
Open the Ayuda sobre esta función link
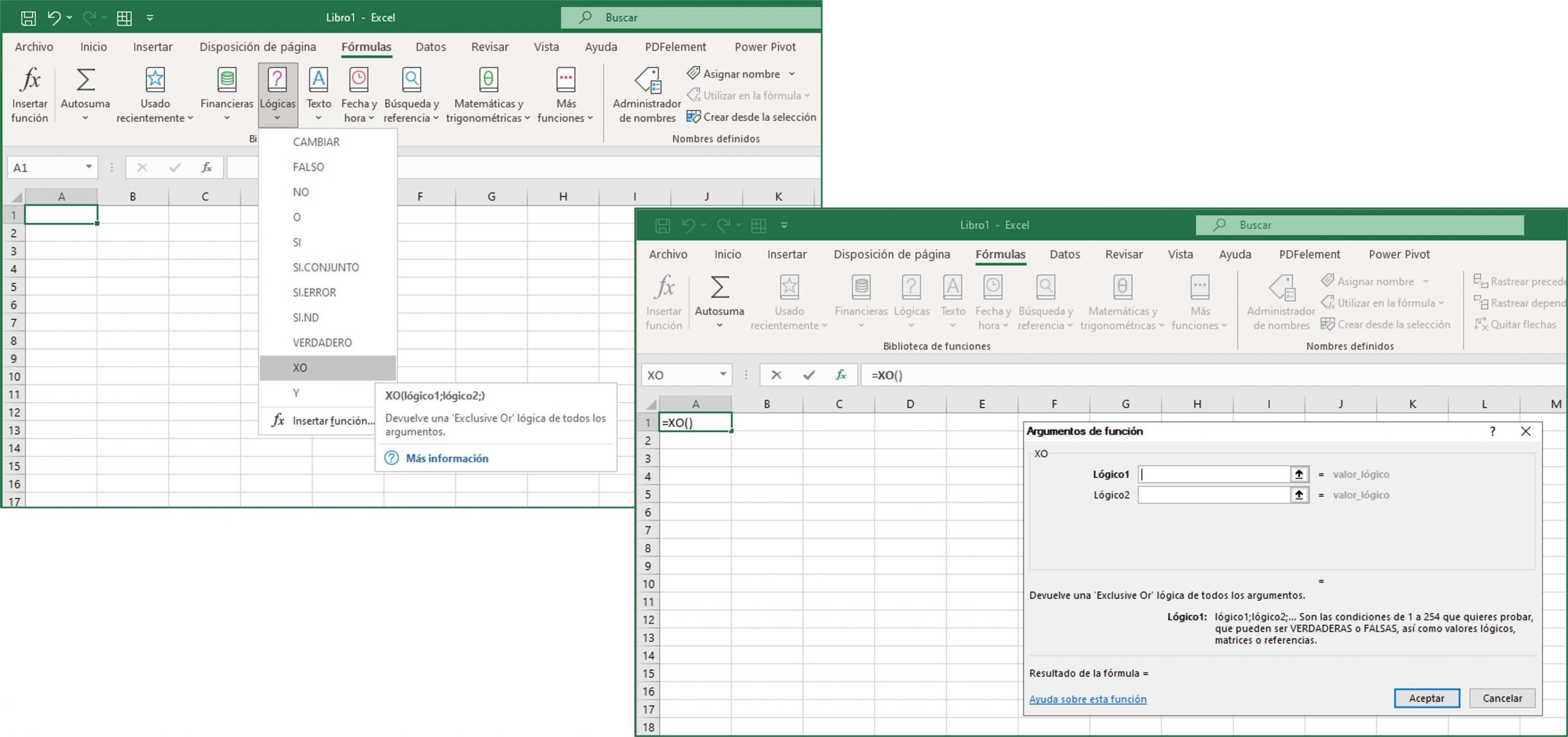point(1088,698)
